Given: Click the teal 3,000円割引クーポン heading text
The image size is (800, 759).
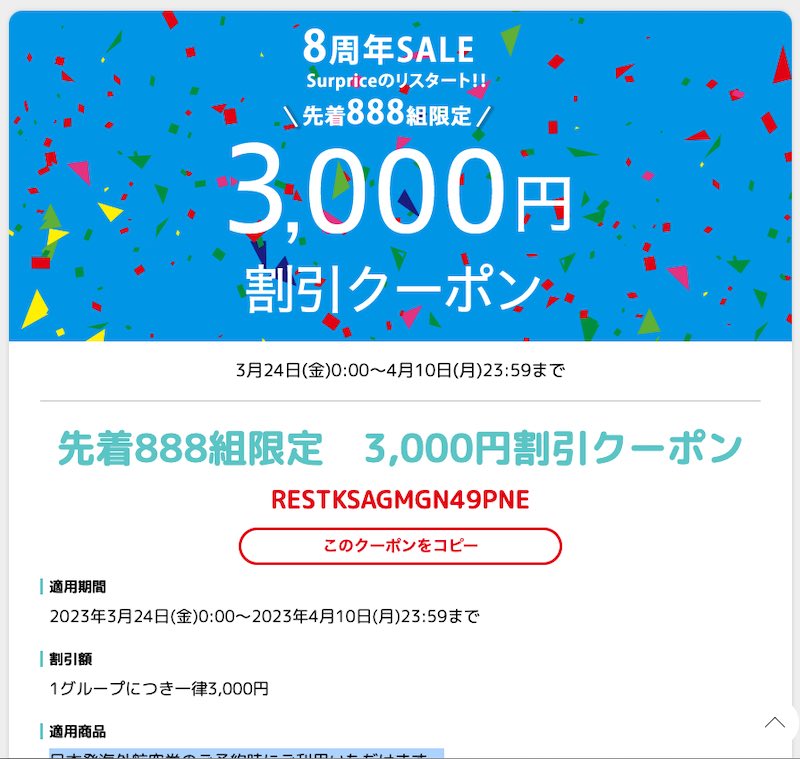Looking at the screenshot, I should (x=553, y=448).
